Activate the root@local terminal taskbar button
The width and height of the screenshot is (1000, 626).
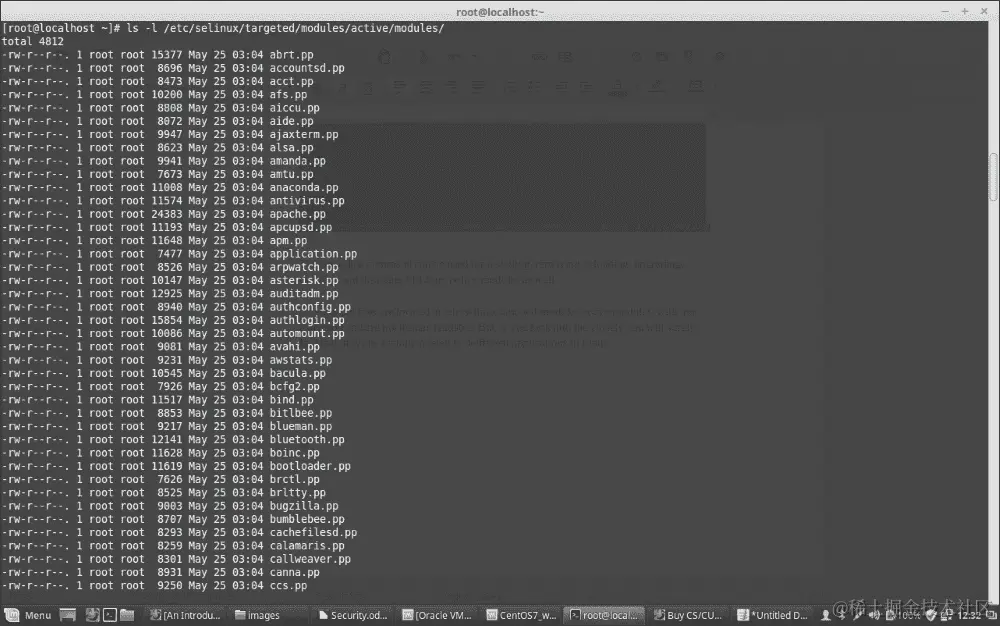click(x=604, y=615)
